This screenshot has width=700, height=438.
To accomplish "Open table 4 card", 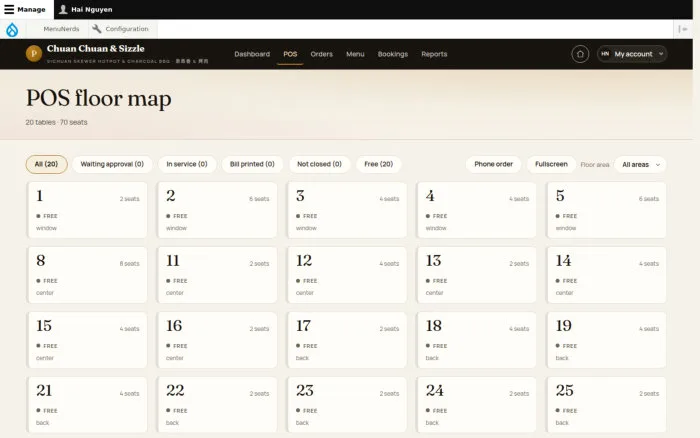I will 476,210.
